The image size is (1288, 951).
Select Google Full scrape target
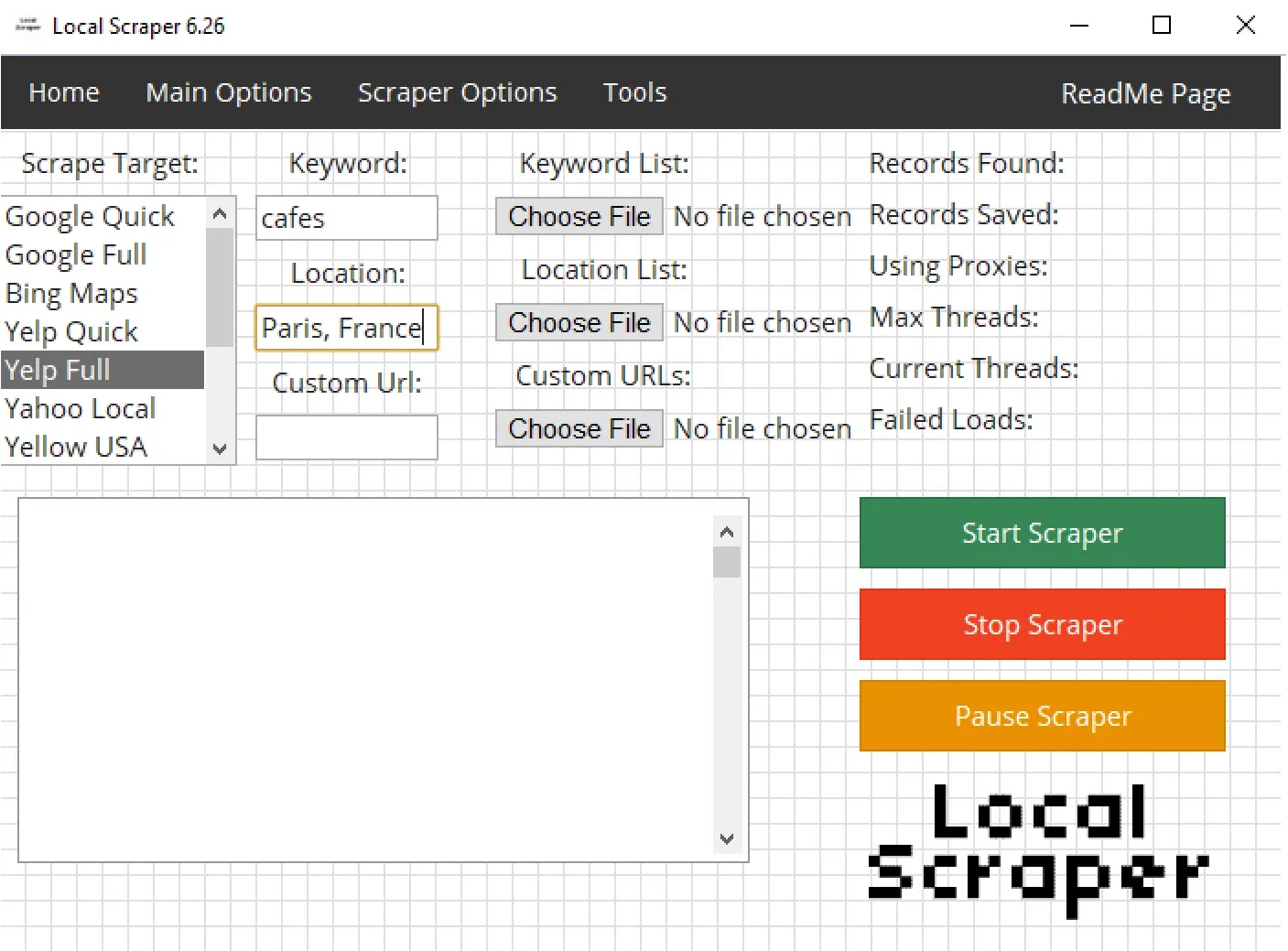coord(103,254)
